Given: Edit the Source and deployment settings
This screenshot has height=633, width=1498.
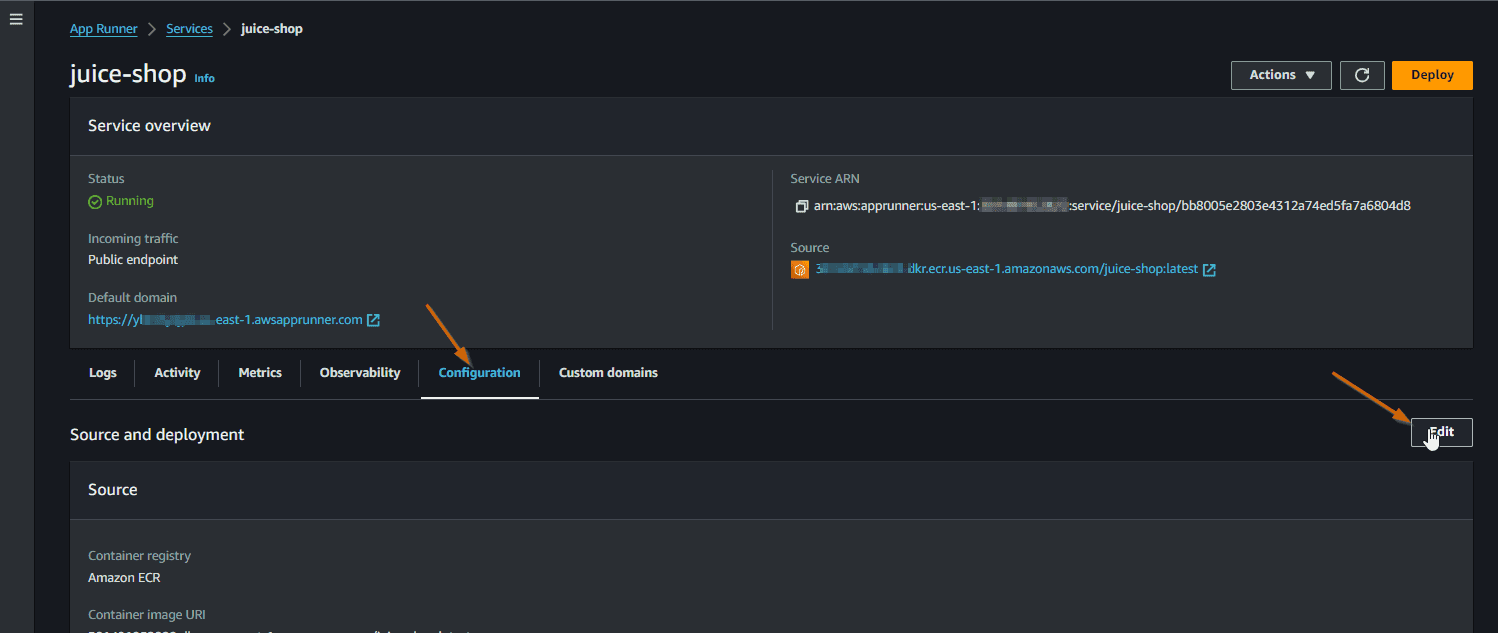Looking at the screenshot, I should click(x=1441, y=433).
